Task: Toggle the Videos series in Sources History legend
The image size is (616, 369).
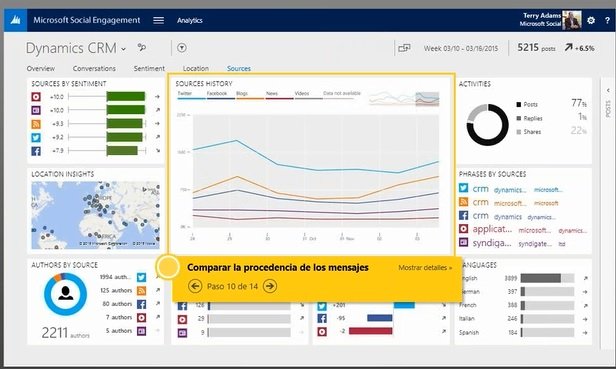Action: [308, 94]
